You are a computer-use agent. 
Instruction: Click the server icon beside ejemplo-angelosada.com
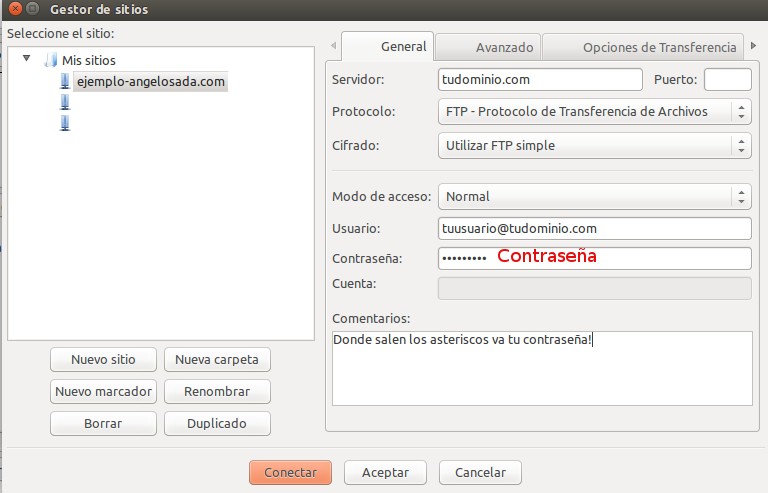[x=66, y=81]
